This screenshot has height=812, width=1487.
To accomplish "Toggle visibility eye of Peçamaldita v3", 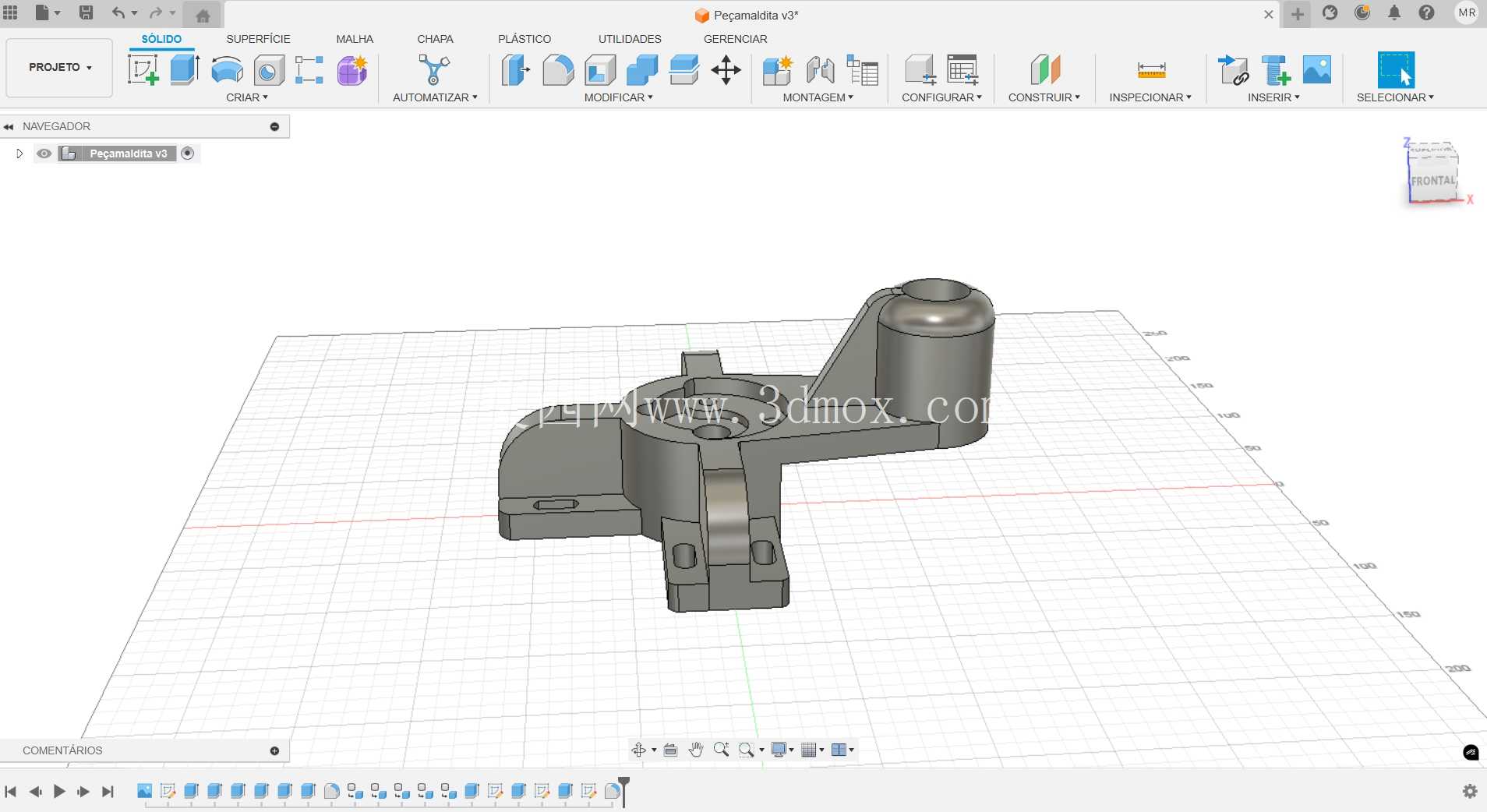I will click(44, 154).
